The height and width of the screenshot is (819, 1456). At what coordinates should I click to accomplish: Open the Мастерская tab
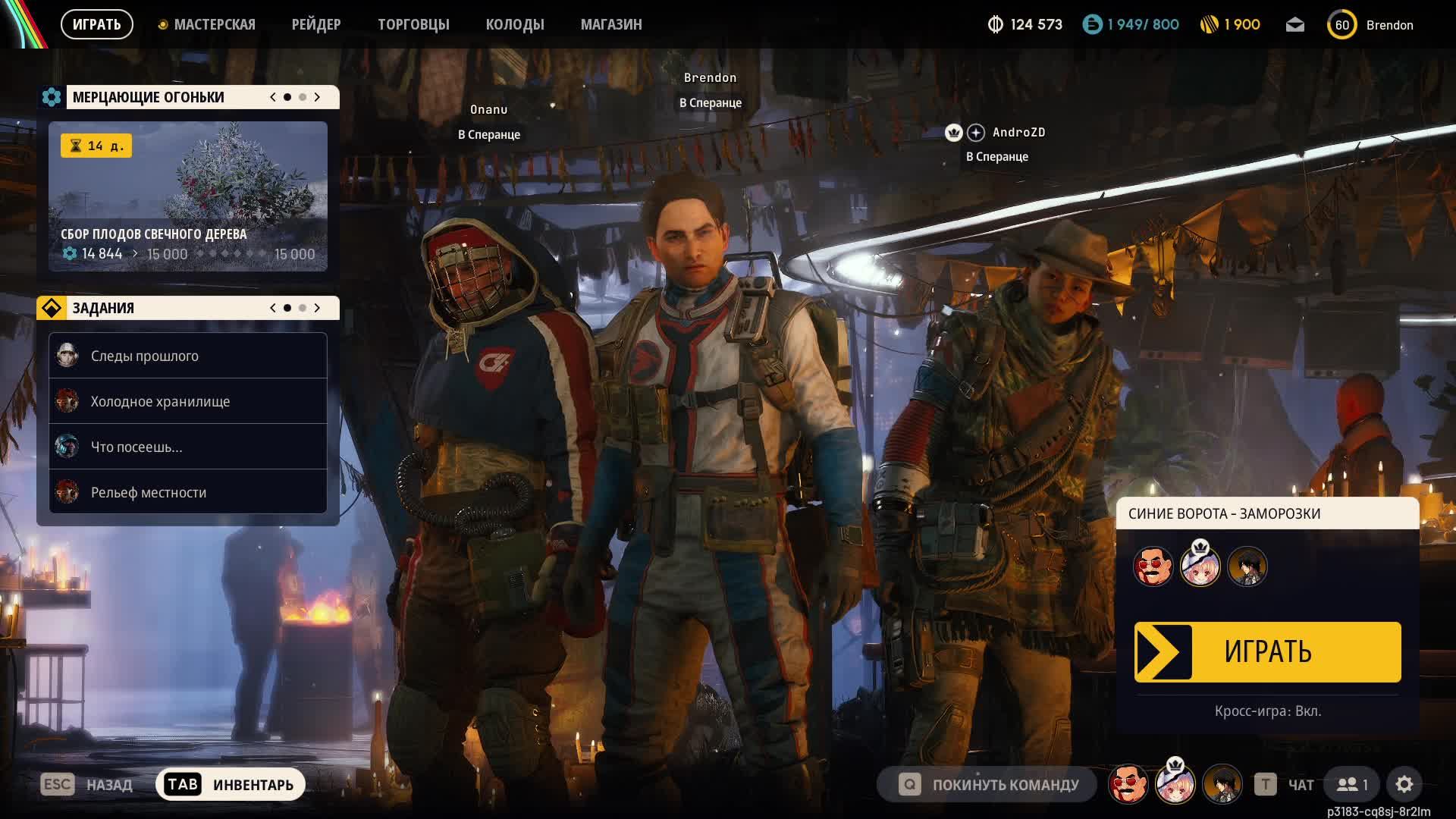click(214, 24)
